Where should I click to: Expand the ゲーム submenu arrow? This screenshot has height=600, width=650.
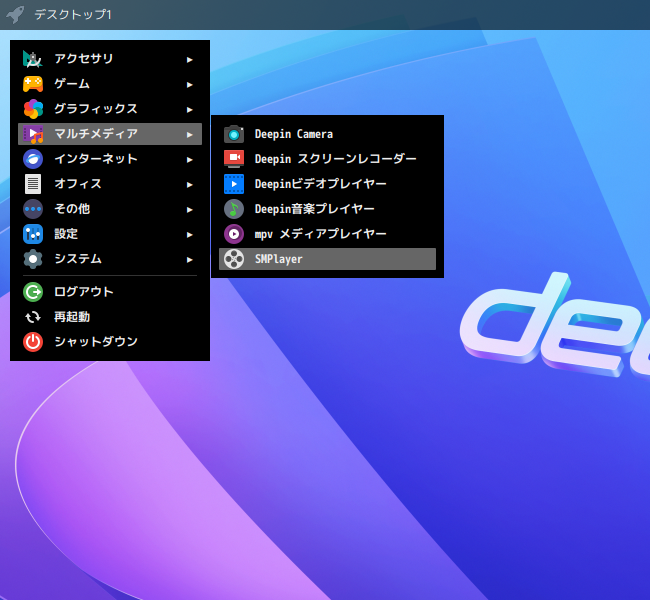pyautogui.click(x=189, y=85)
